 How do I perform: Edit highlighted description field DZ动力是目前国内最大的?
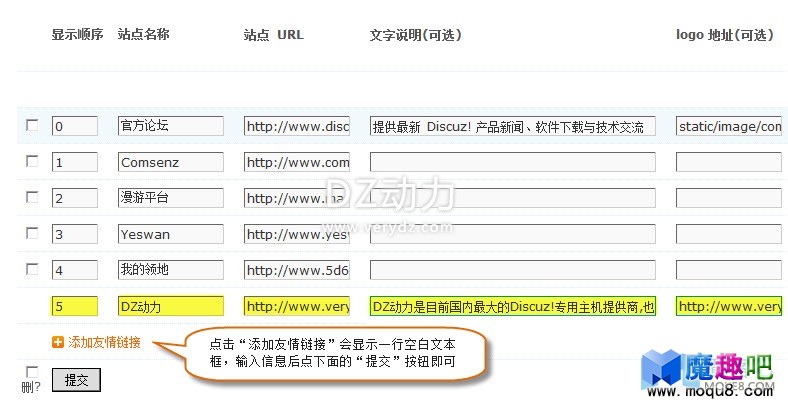pos(513,306)
